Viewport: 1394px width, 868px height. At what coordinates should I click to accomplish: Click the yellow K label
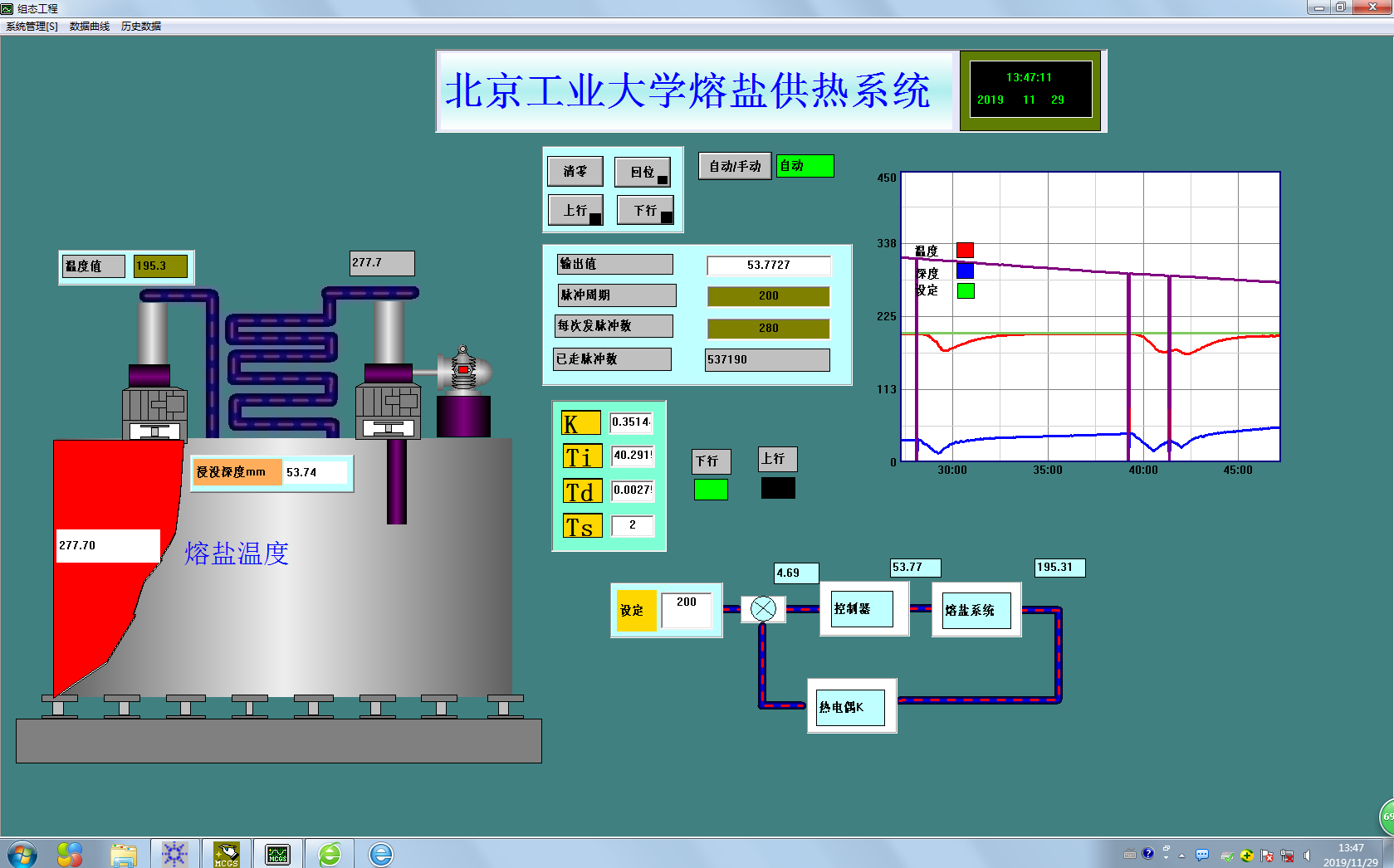click(x=581, y=423)
